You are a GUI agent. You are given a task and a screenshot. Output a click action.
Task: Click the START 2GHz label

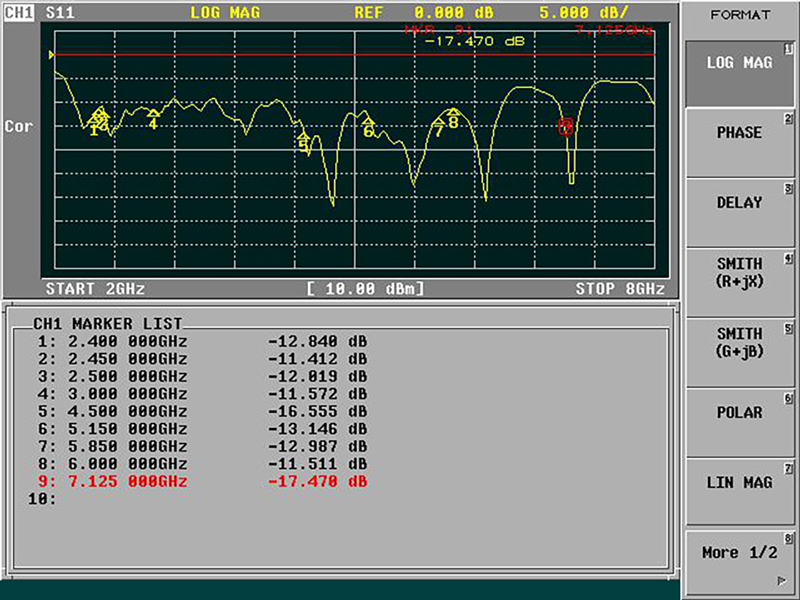click(95, 289)
